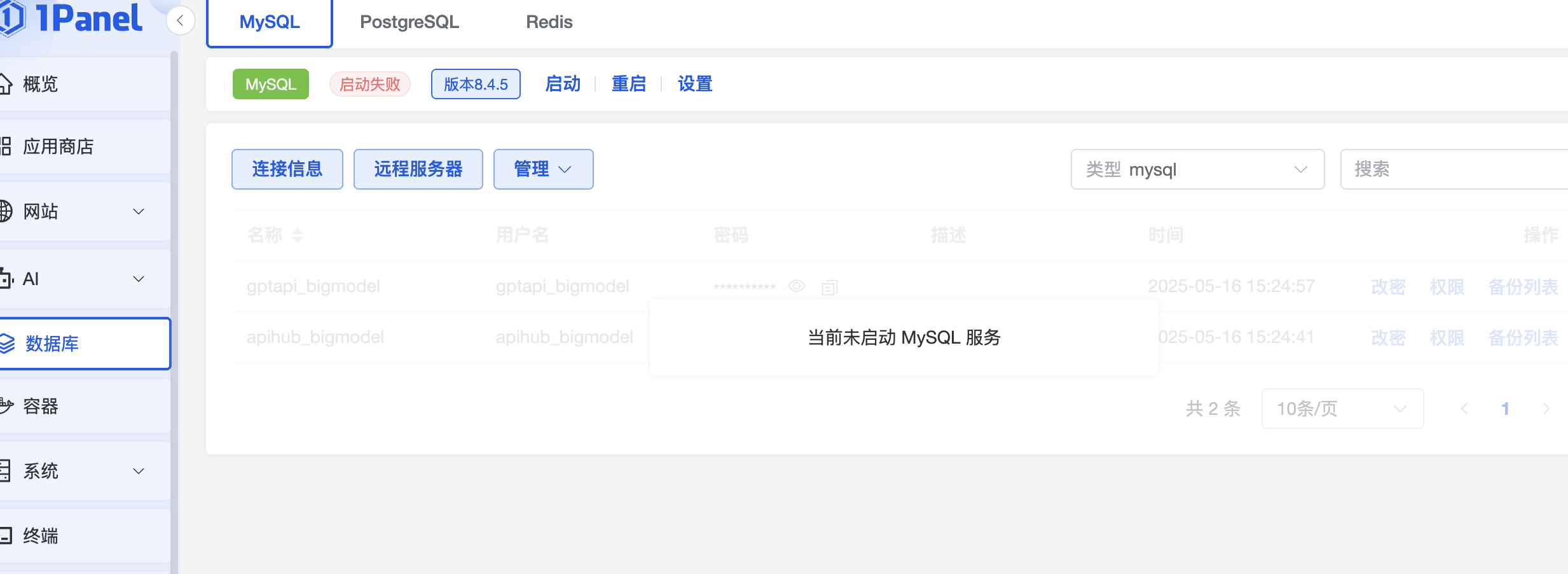The height and width of the screenshot is (574, 1568).
Task: Open the 应用商店 app store
Action: (85, 146)
